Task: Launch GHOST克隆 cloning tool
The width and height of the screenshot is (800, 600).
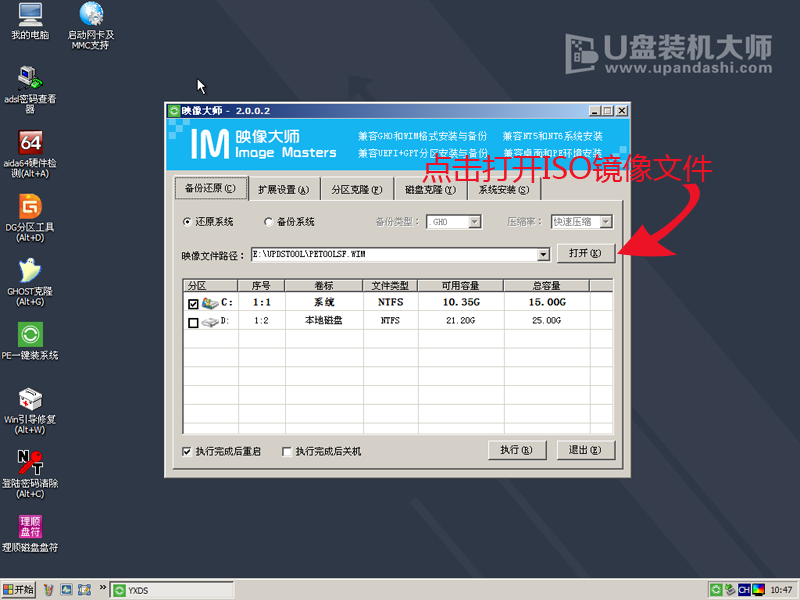Action: [x=28, y=278]
